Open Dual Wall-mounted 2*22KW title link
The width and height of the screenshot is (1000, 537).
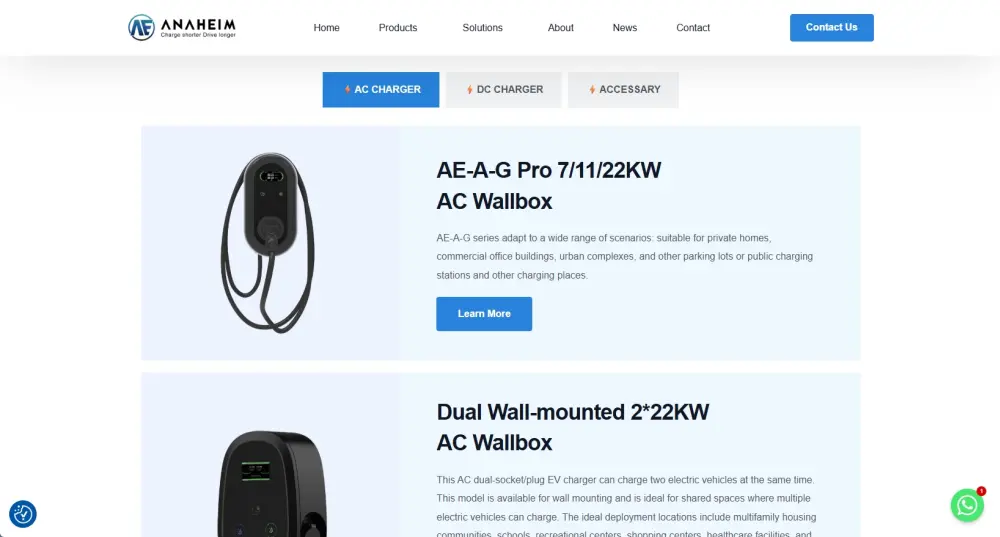point(573,427)
